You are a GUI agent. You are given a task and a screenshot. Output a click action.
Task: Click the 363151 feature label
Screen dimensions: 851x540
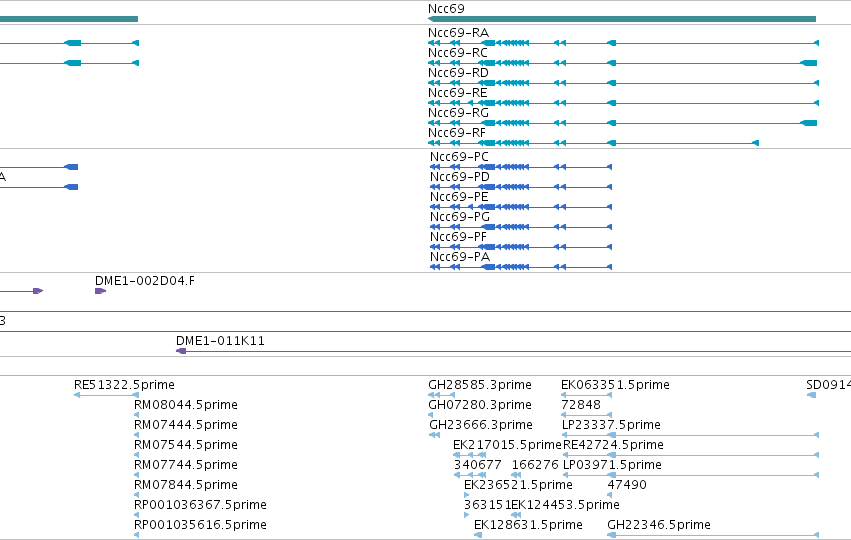pos(487,505)
